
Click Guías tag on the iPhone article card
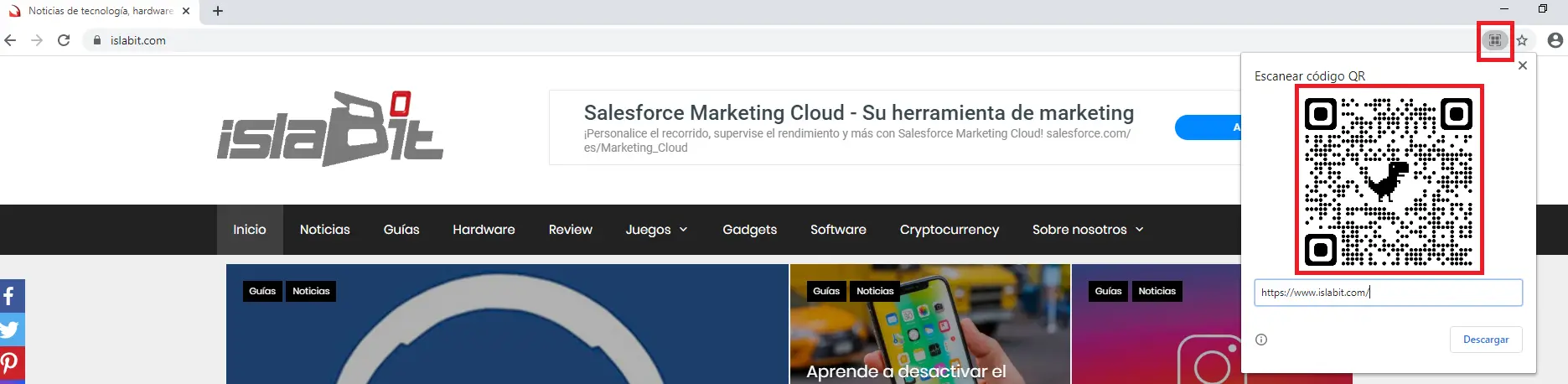point(826,291)
